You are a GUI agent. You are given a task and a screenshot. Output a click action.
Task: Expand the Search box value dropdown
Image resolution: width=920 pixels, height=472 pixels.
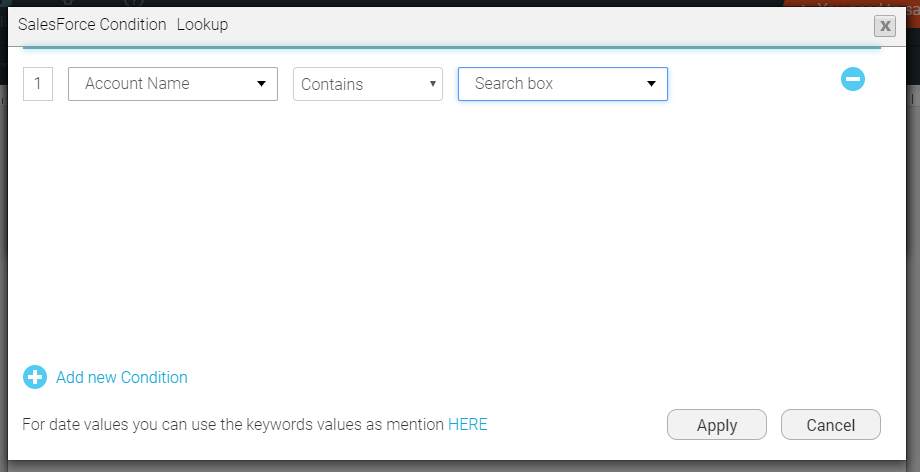tap(562, 84)
